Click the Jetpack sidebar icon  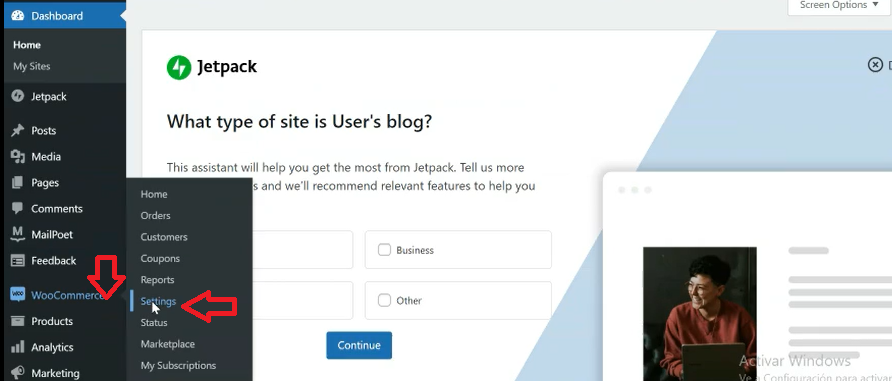pos(18,96)
